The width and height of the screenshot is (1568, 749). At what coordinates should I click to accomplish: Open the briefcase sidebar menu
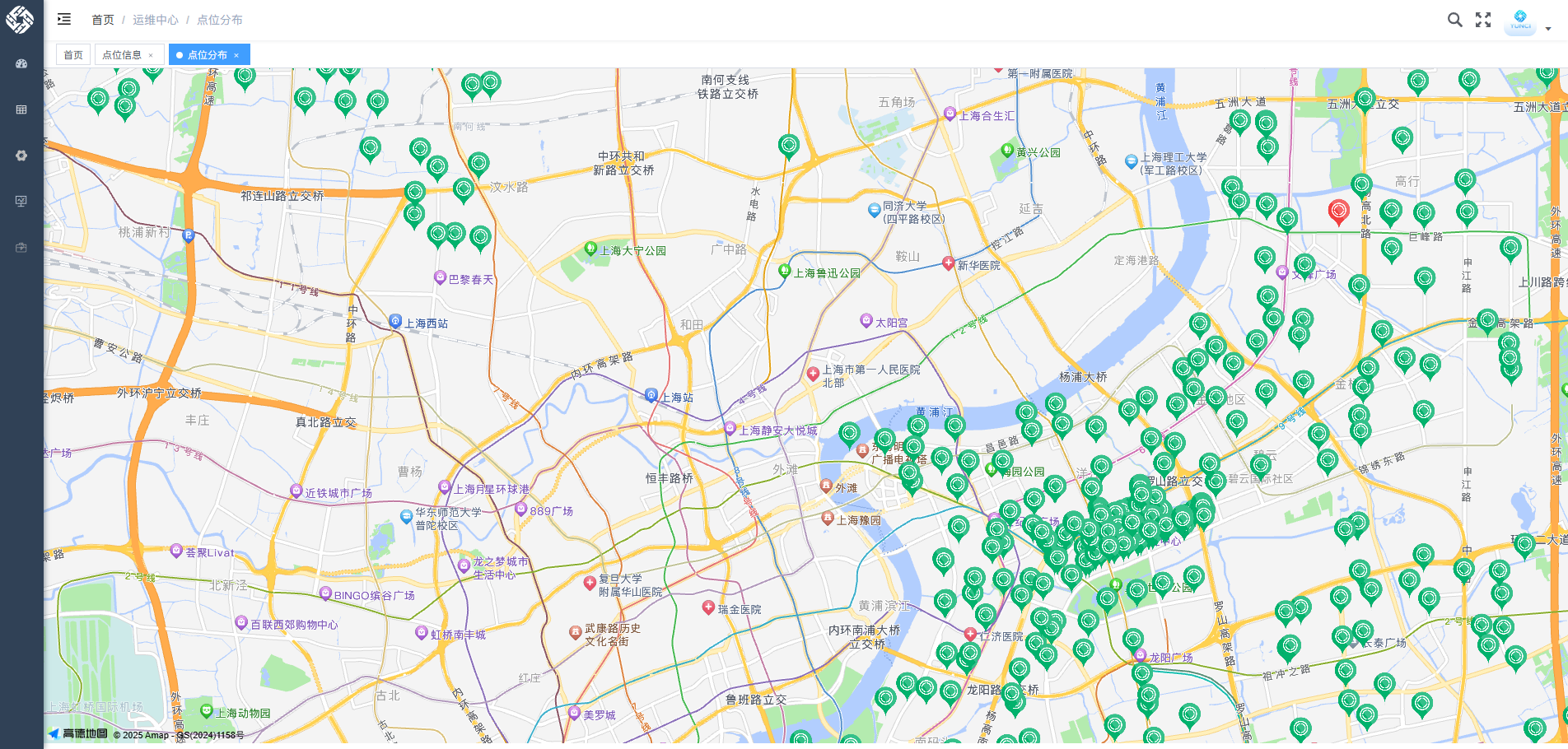21,247
